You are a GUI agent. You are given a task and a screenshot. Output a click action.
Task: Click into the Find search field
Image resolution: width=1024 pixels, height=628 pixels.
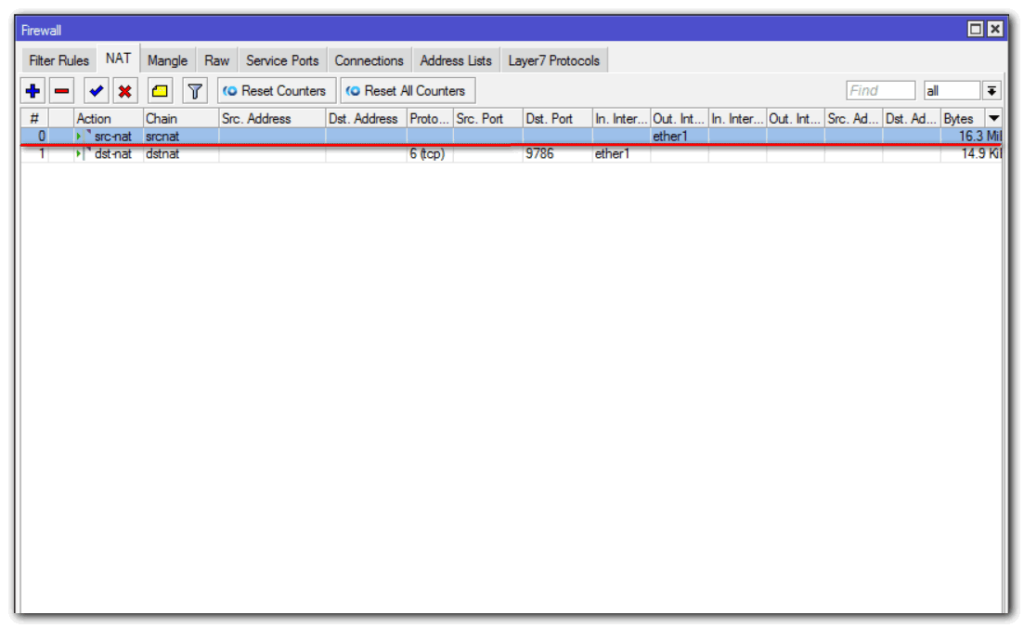coord(880,91)
